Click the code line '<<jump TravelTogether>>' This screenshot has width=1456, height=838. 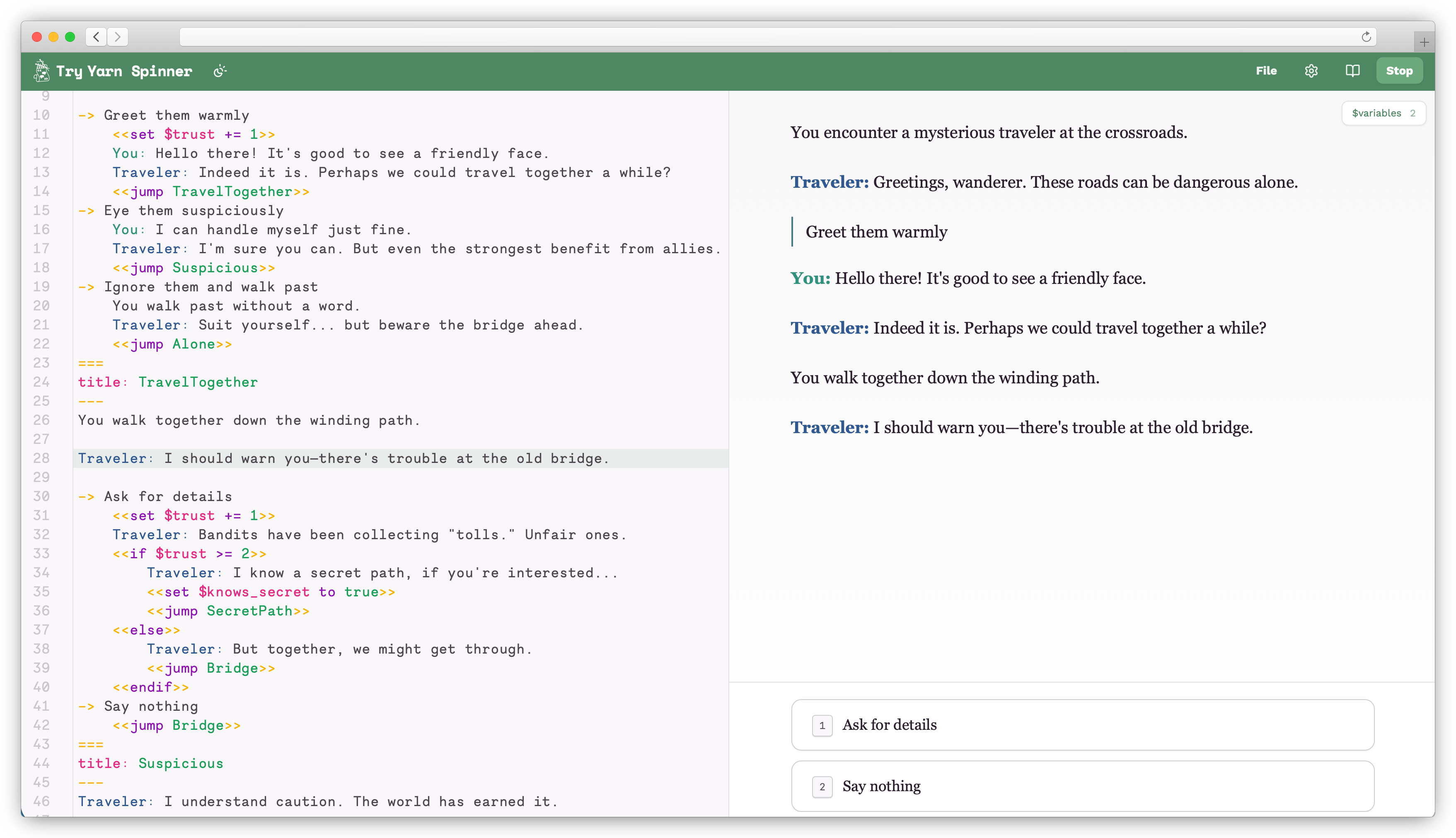[211, 191]
